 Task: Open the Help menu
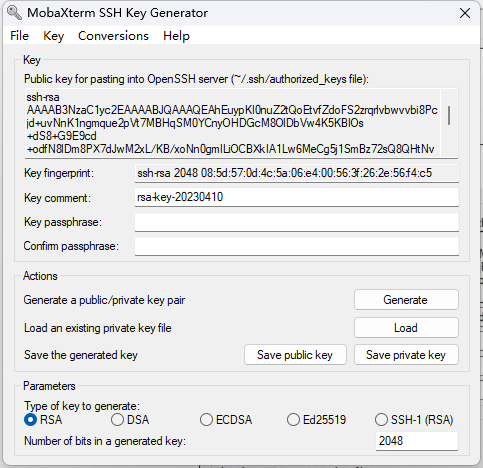[x=176, y=36]
